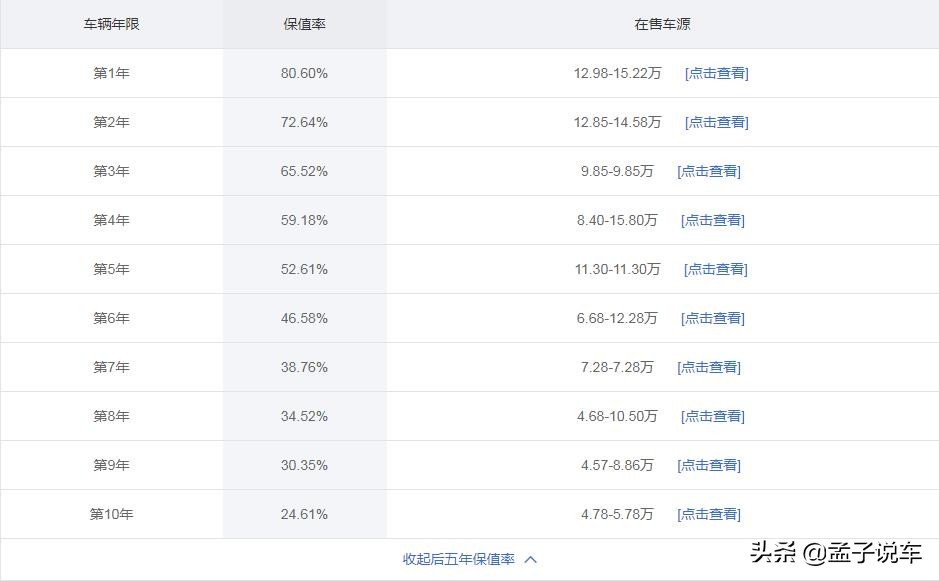This screenshot has width=939, height=581.
Task: Click 点击查看 beside 8.40-15.80万
Action: click(712, 220)
